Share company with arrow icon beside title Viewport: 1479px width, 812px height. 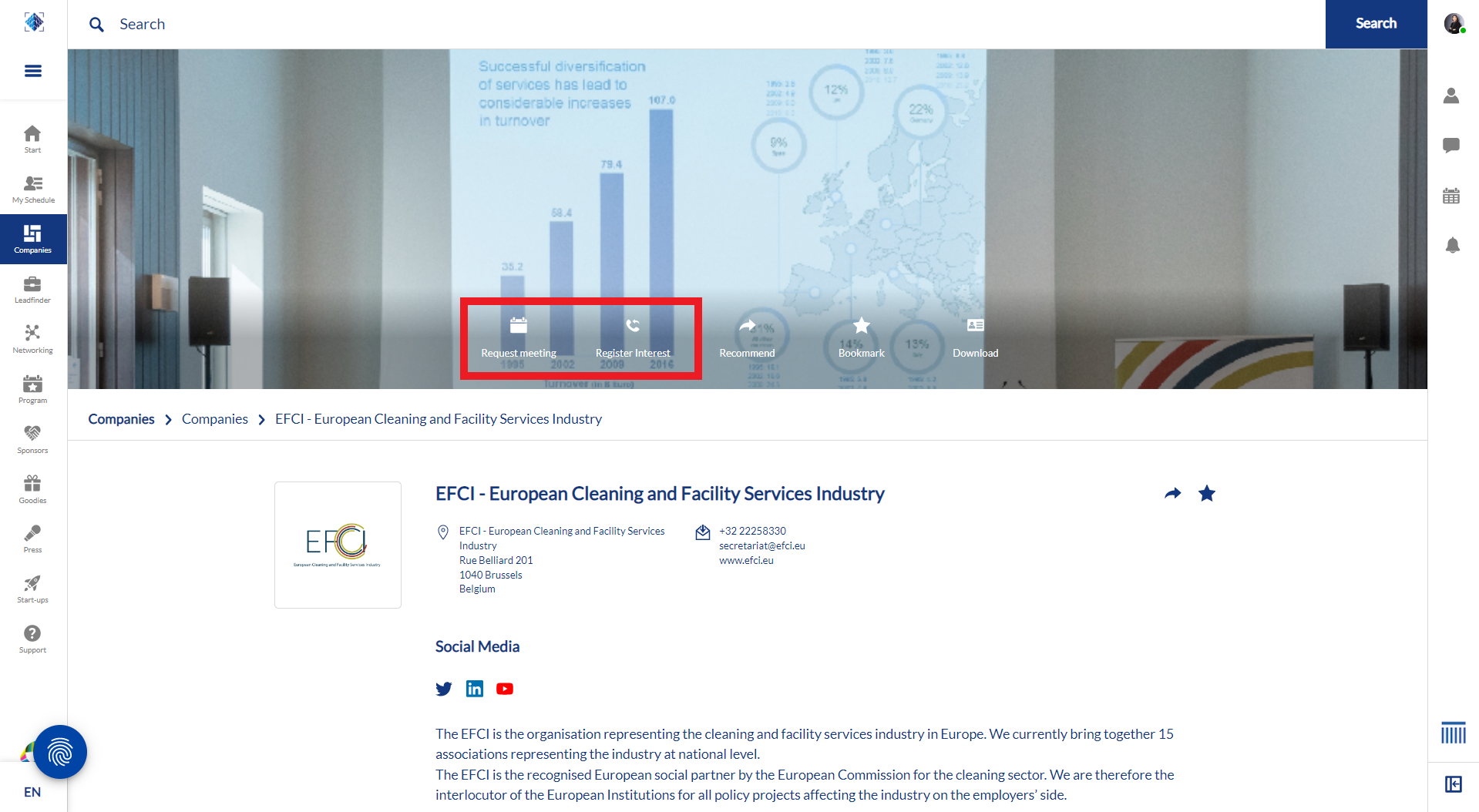[1172, 494]
